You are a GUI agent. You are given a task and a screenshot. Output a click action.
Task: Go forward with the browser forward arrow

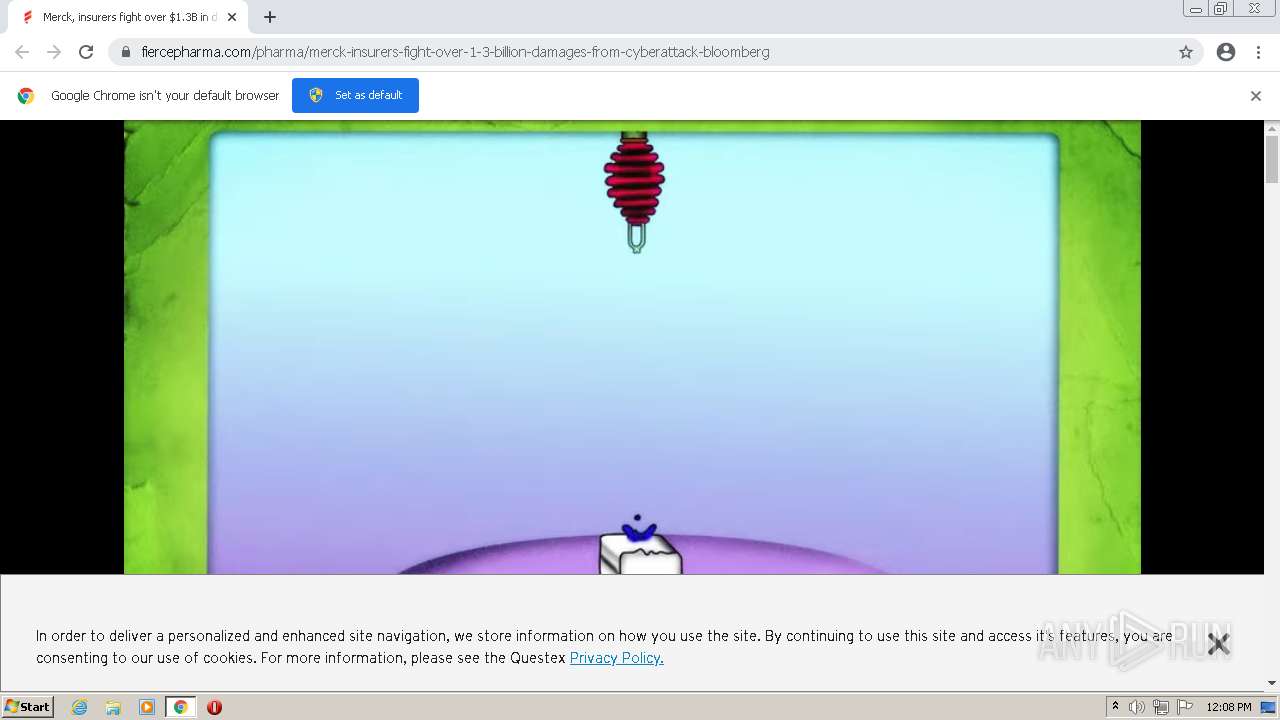(x=54, y=52)
